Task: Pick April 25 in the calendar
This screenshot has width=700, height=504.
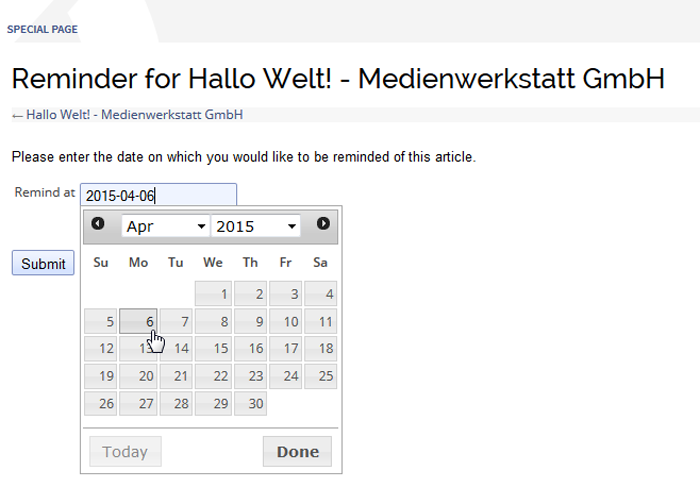Action: point(321,376)
